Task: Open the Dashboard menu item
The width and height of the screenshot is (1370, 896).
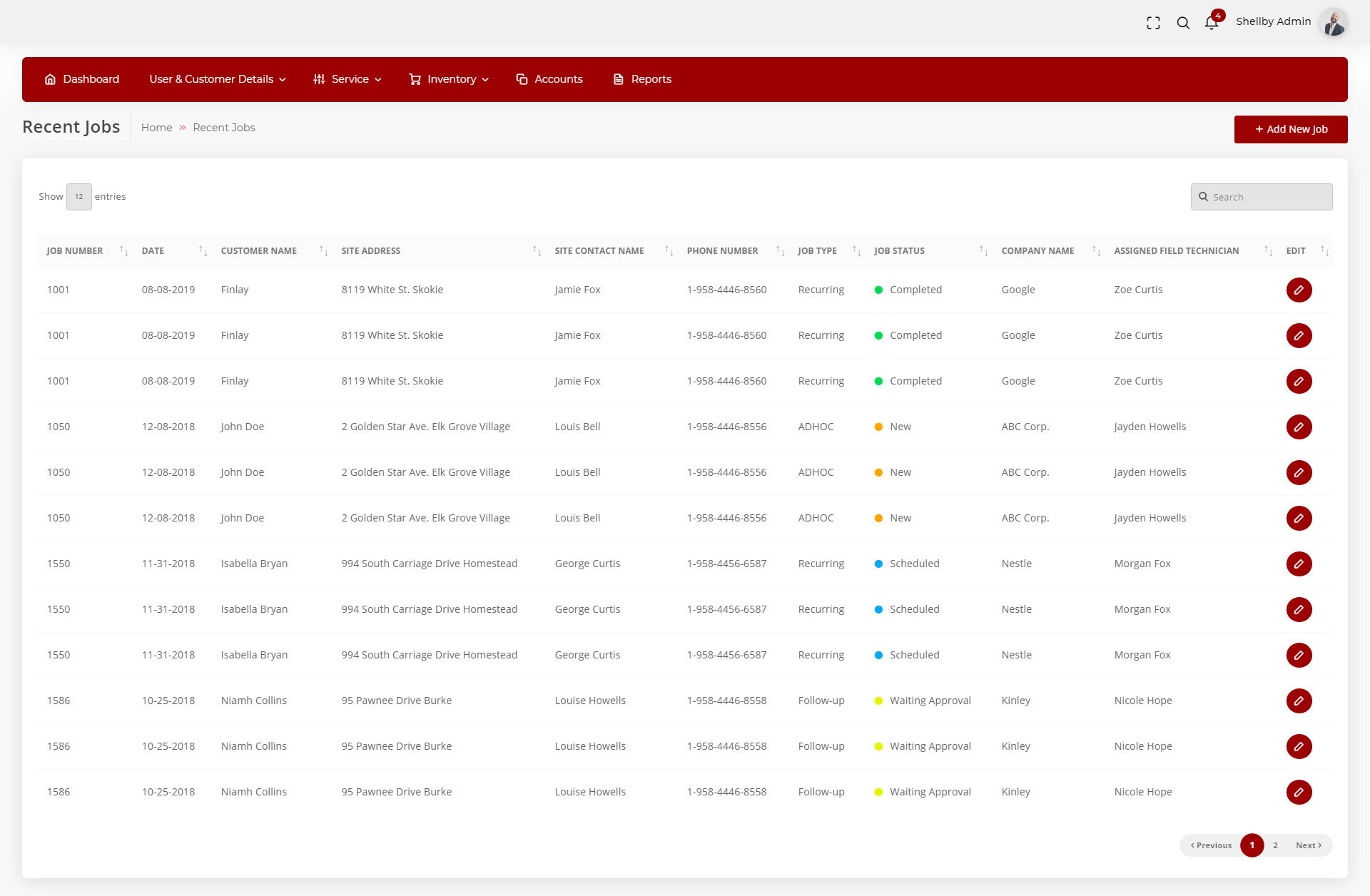Action: 82,79
